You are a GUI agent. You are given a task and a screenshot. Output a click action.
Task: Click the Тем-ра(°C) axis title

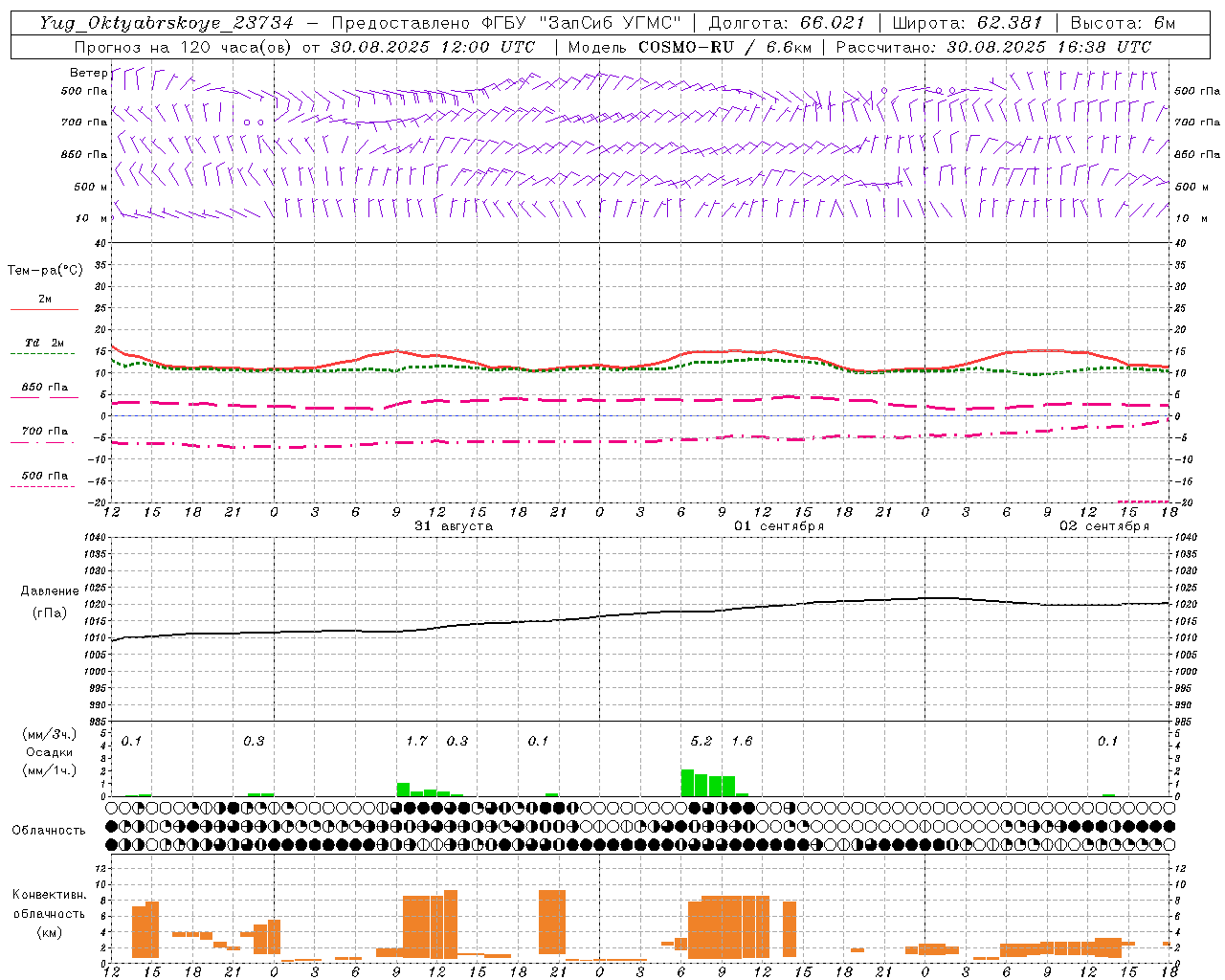point(45,271)
